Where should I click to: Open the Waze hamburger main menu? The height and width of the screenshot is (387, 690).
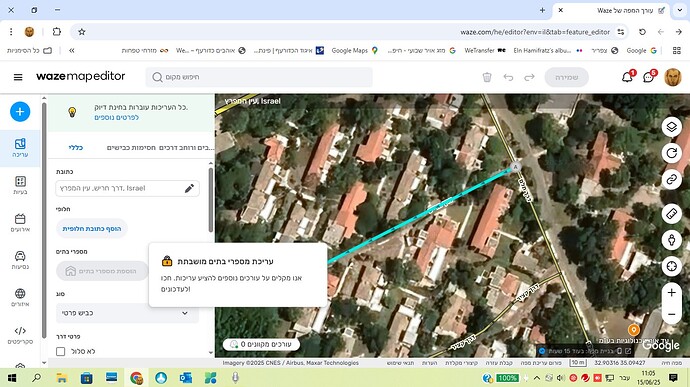pos(18,77)
